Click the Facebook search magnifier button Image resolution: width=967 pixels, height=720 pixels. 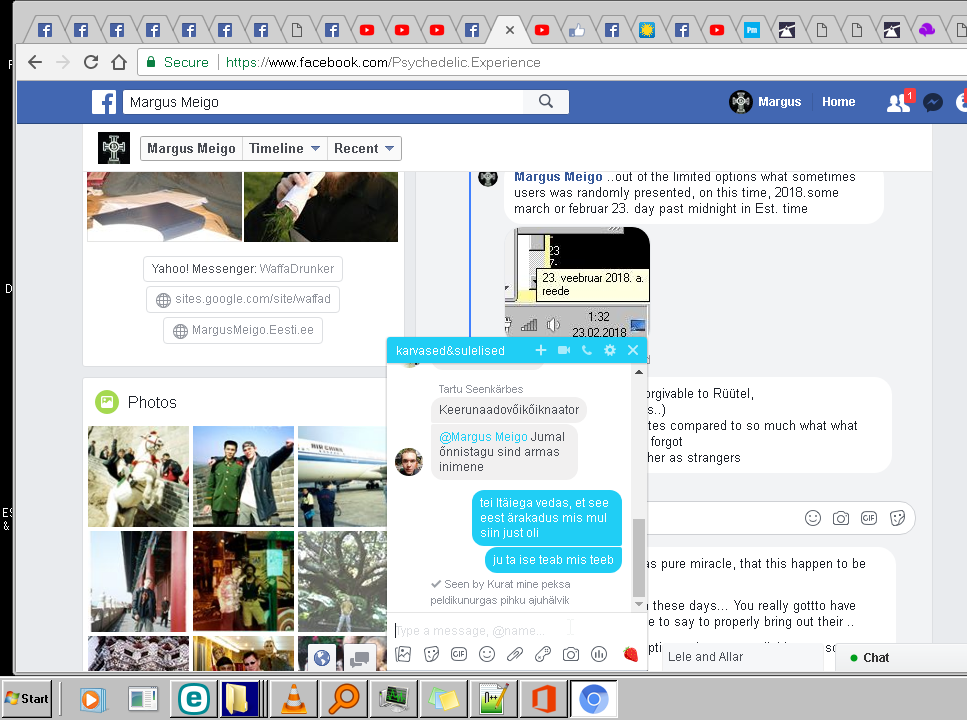(x=546, y=102)
